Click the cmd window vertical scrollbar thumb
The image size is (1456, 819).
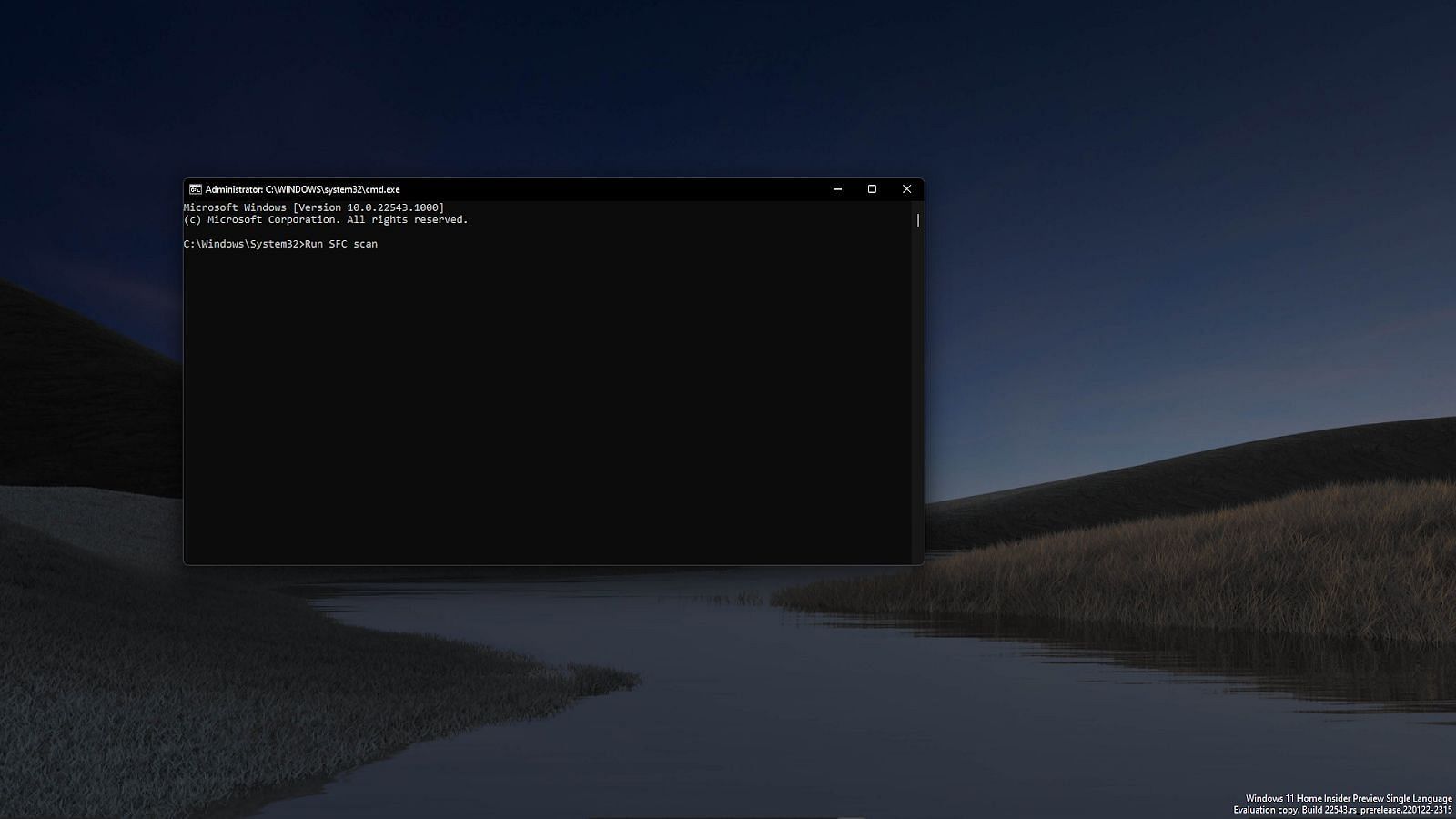pyautogui.click(x=918, y=220)
